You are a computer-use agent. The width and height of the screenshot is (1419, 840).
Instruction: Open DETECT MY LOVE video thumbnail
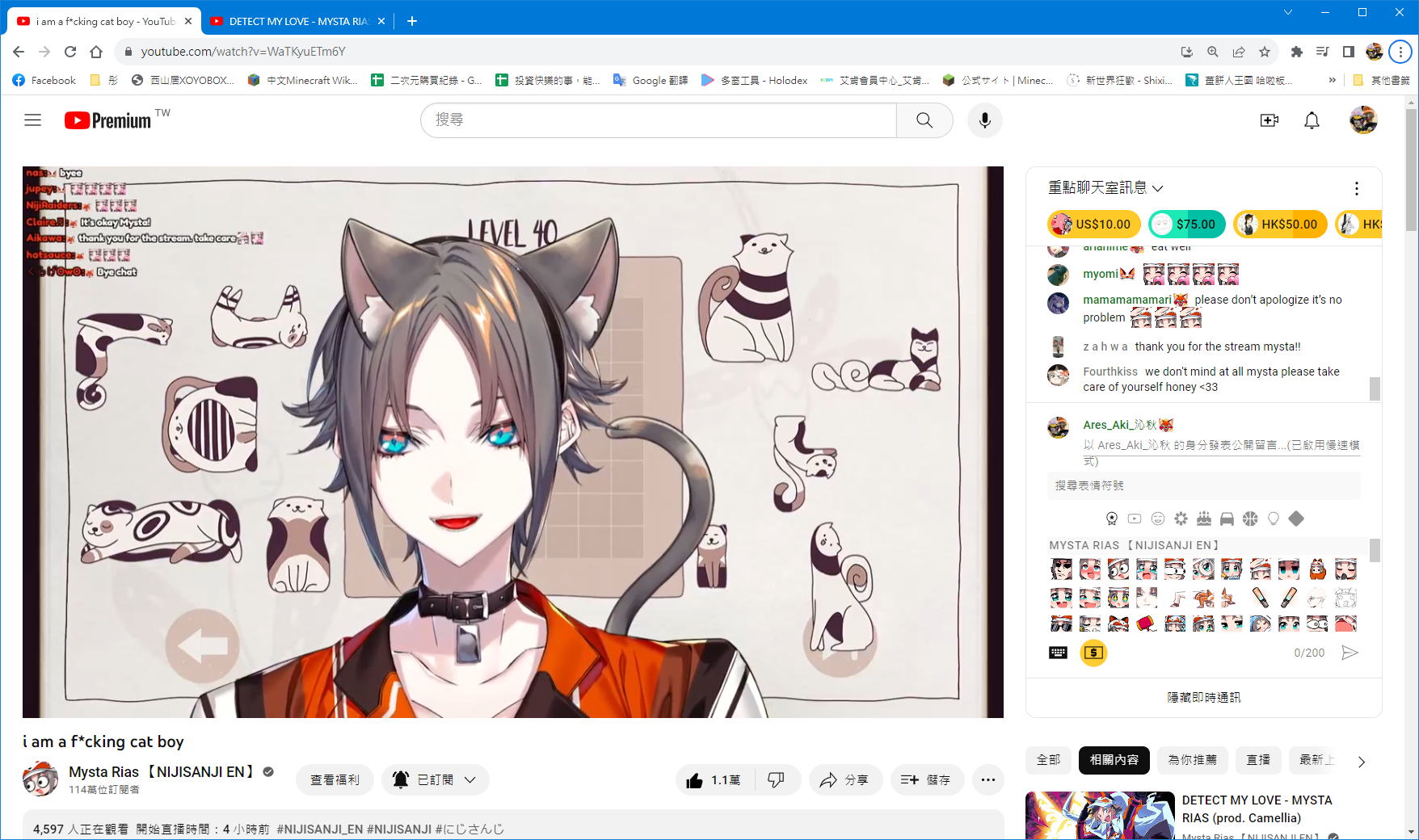pos(1100,816)
